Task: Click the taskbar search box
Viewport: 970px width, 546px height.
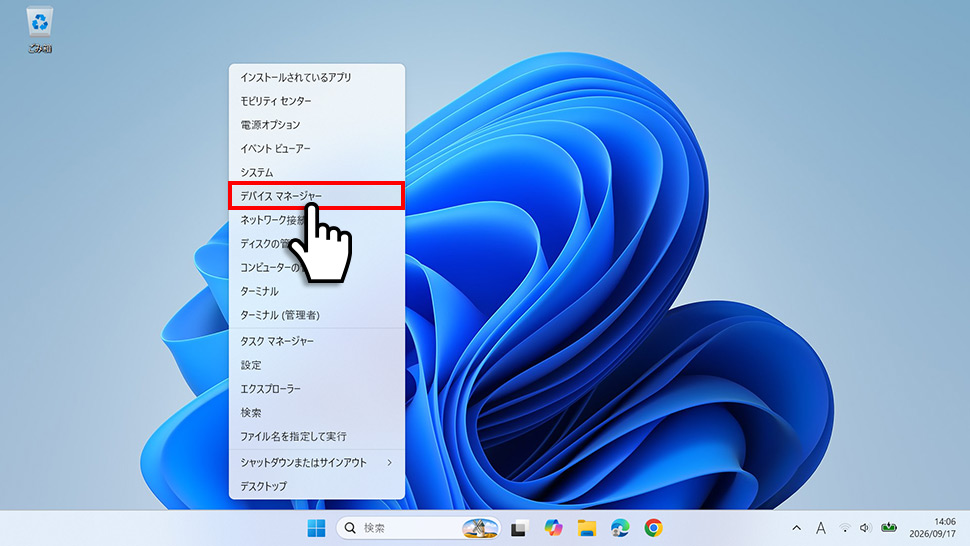Action: (418, 528)
